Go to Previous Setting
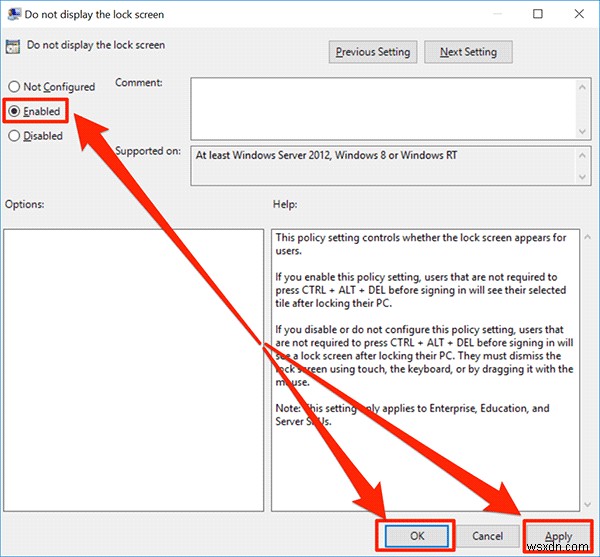 tap(373, 52)
